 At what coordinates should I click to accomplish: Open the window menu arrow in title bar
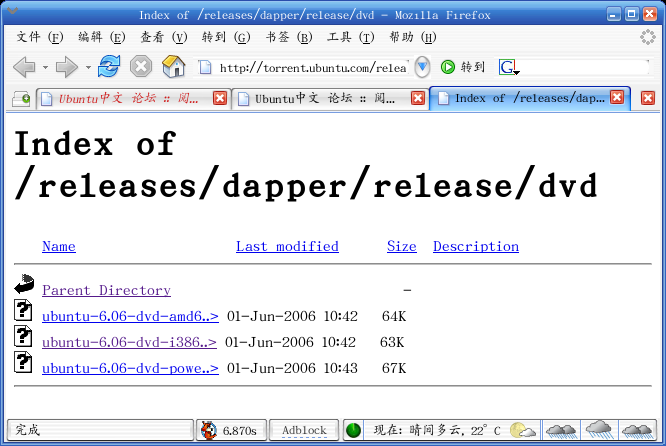pyautogui.click(x=12, y=11)
